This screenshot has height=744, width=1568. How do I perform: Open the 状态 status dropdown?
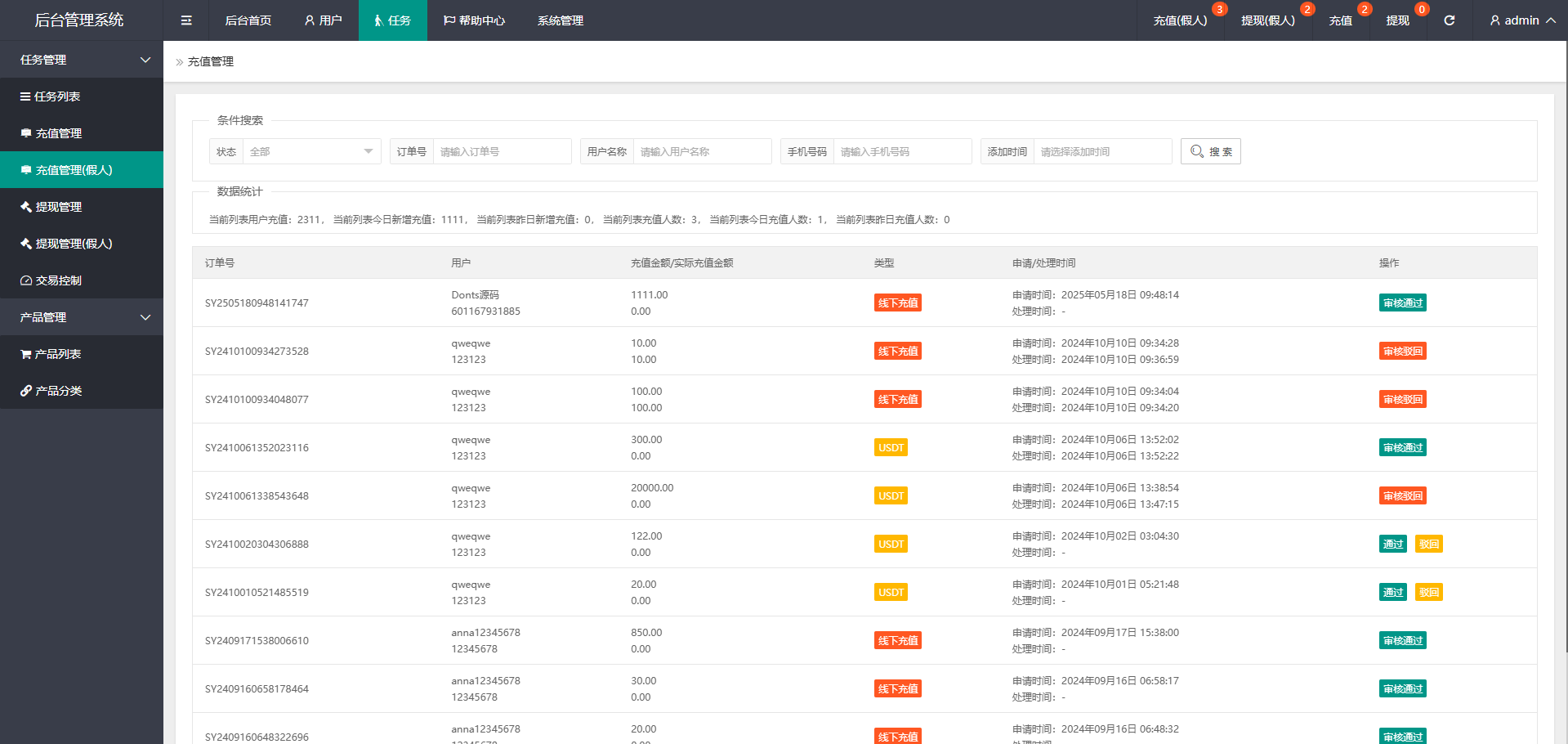tap(311, 151)
